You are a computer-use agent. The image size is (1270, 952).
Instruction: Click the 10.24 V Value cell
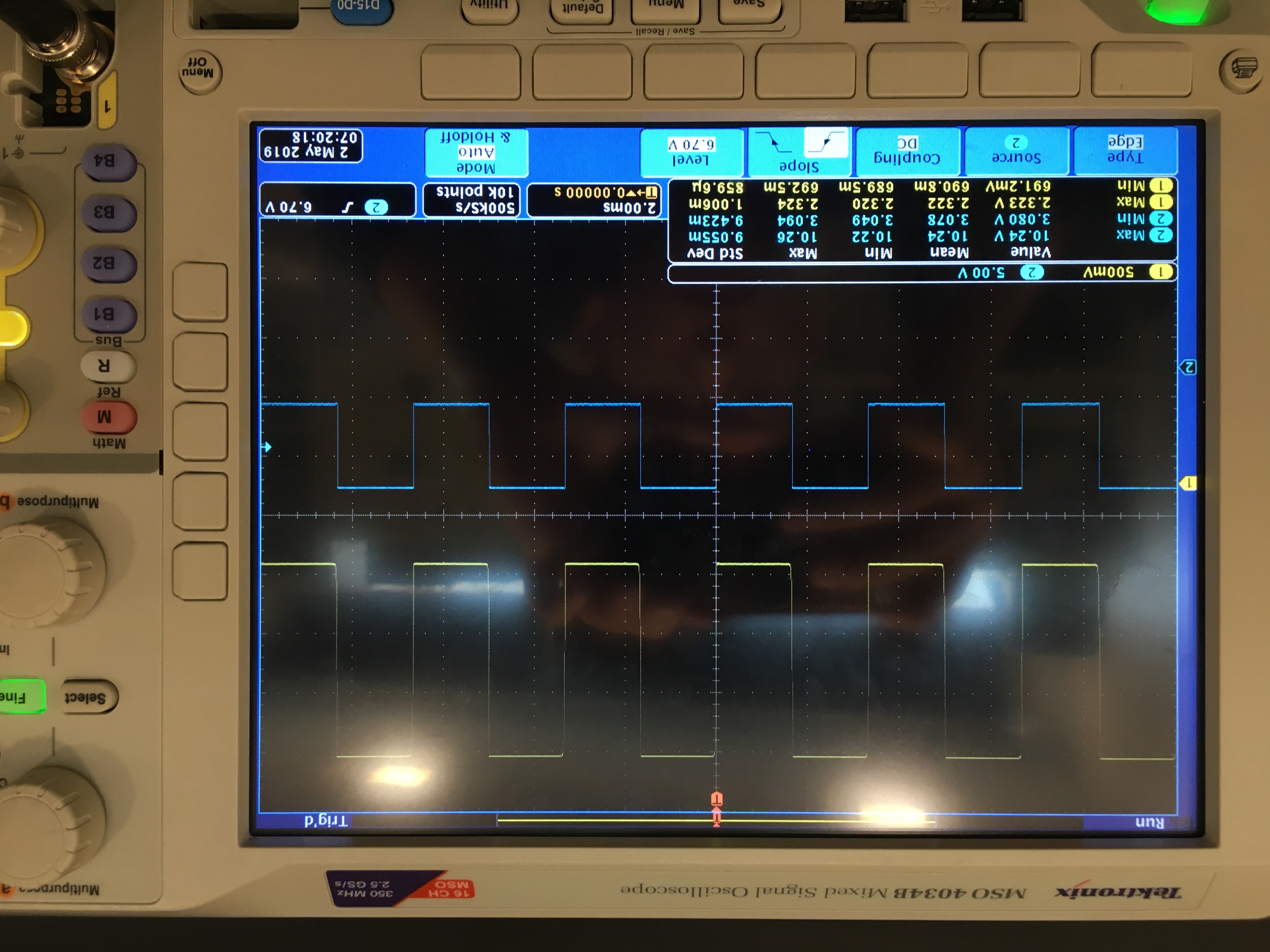[1021, 235]
